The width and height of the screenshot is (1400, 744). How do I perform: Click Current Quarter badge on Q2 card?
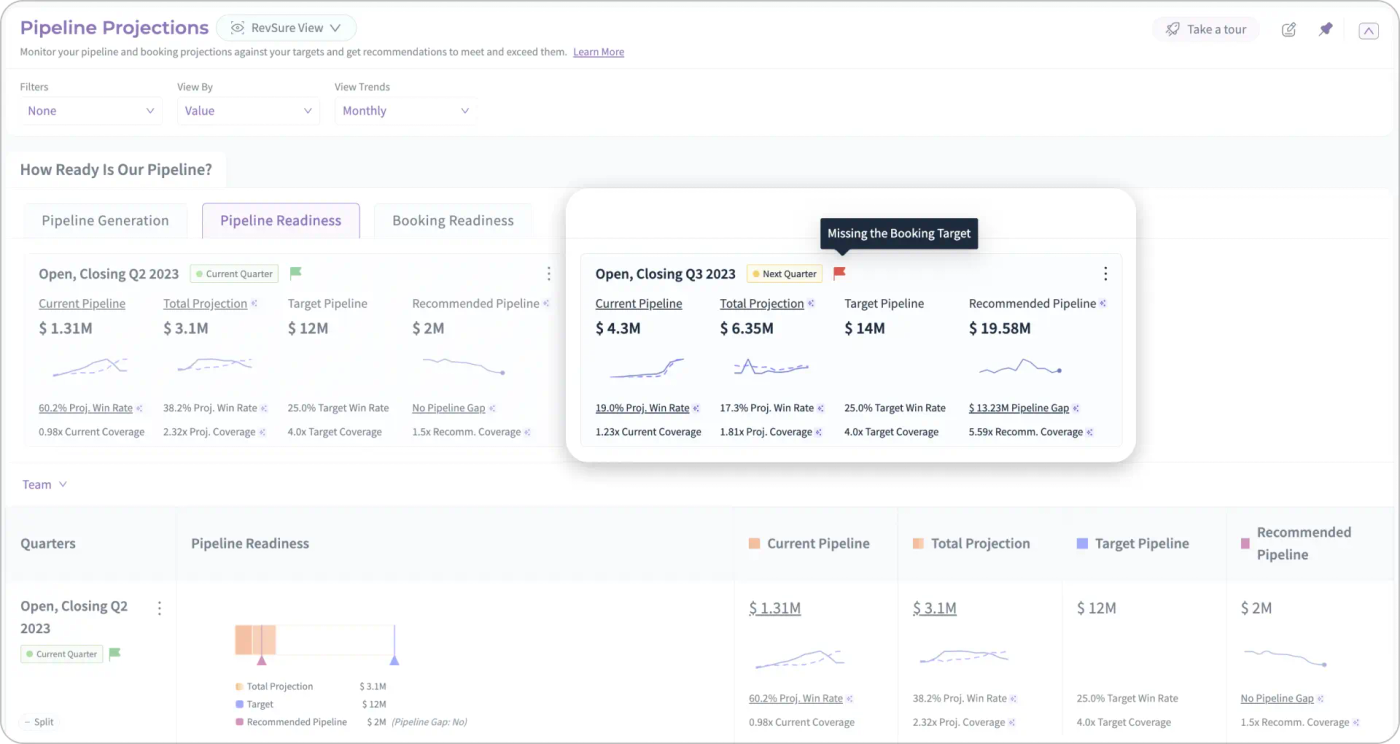click(x=234, y=274)
